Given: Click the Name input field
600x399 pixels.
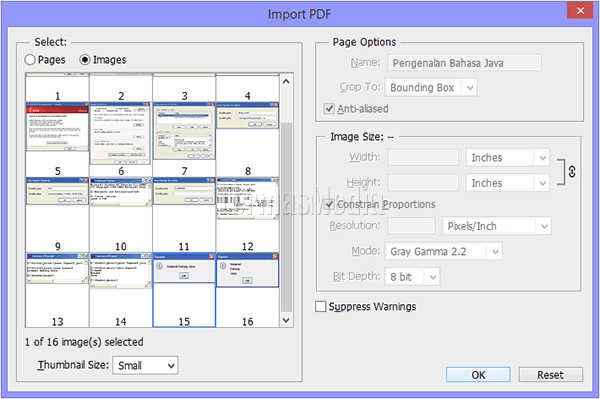Looking at the screenshot, I should pyautogui.click(x=465, y=63).
